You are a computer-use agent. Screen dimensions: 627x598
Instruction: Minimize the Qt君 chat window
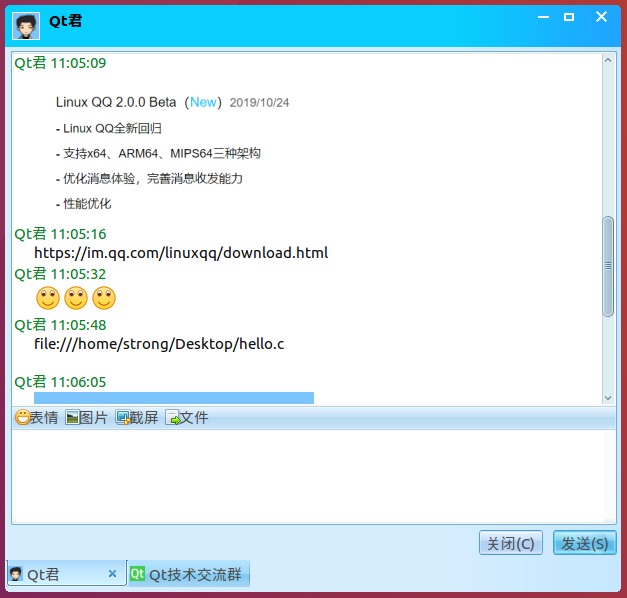(x=543, y=17)
